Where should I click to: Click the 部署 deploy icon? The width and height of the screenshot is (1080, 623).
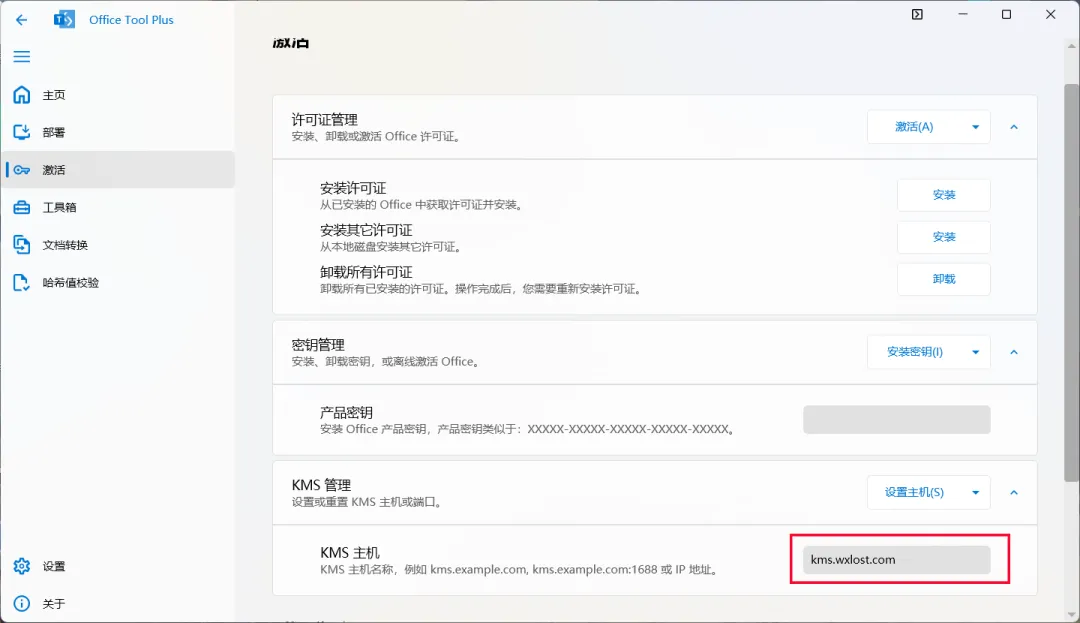tap(21, 132)
